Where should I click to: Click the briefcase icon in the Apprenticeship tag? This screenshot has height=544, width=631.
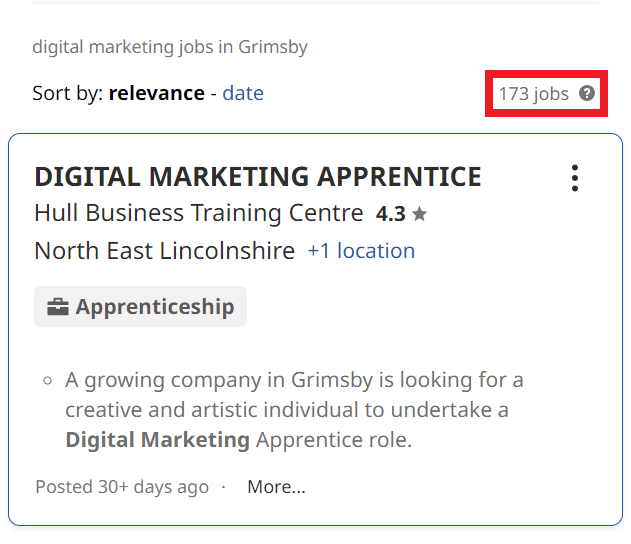58,307
